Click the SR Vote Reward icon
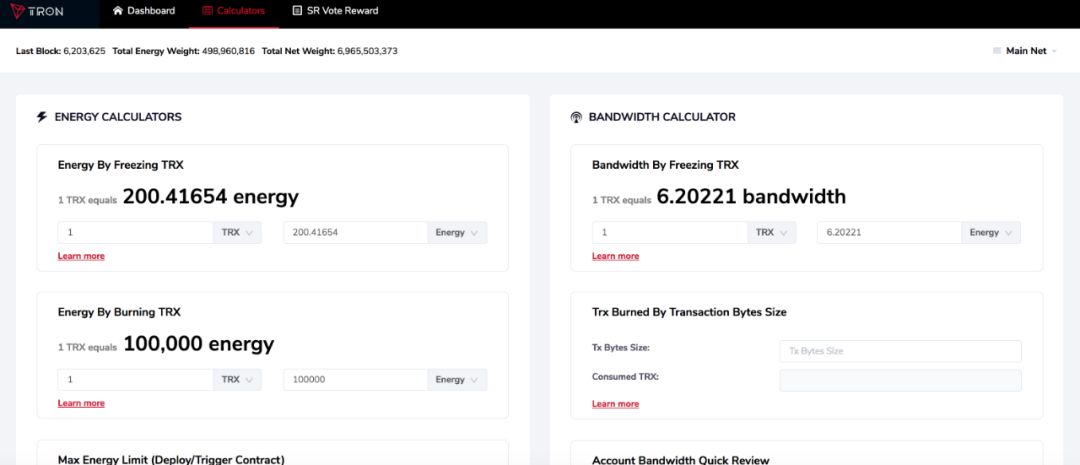Image resolution: width=1080 pixels, height=465 pixels. tap(297, 11)
